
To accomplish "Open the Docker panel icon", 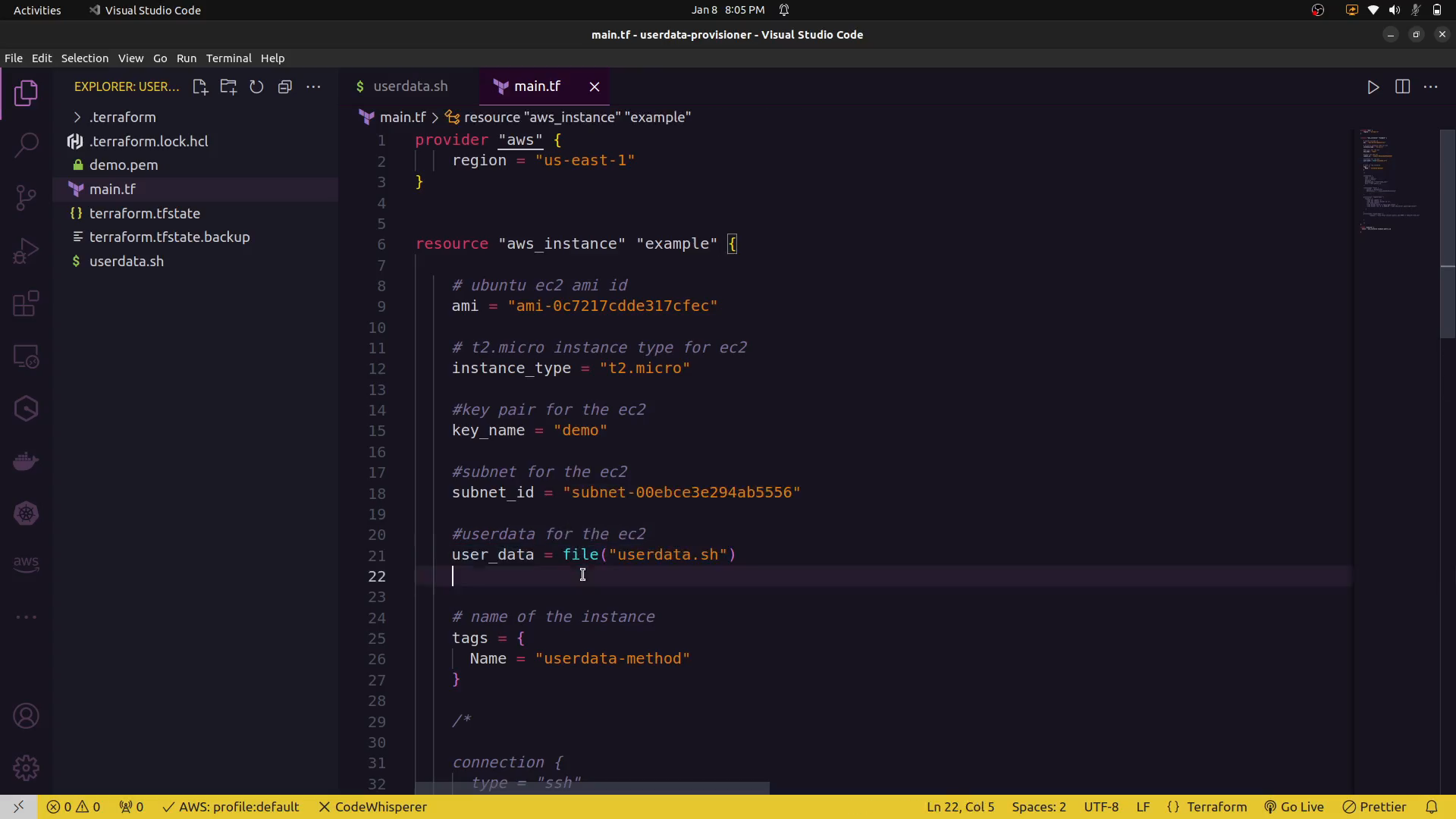I will coord(27,461).
